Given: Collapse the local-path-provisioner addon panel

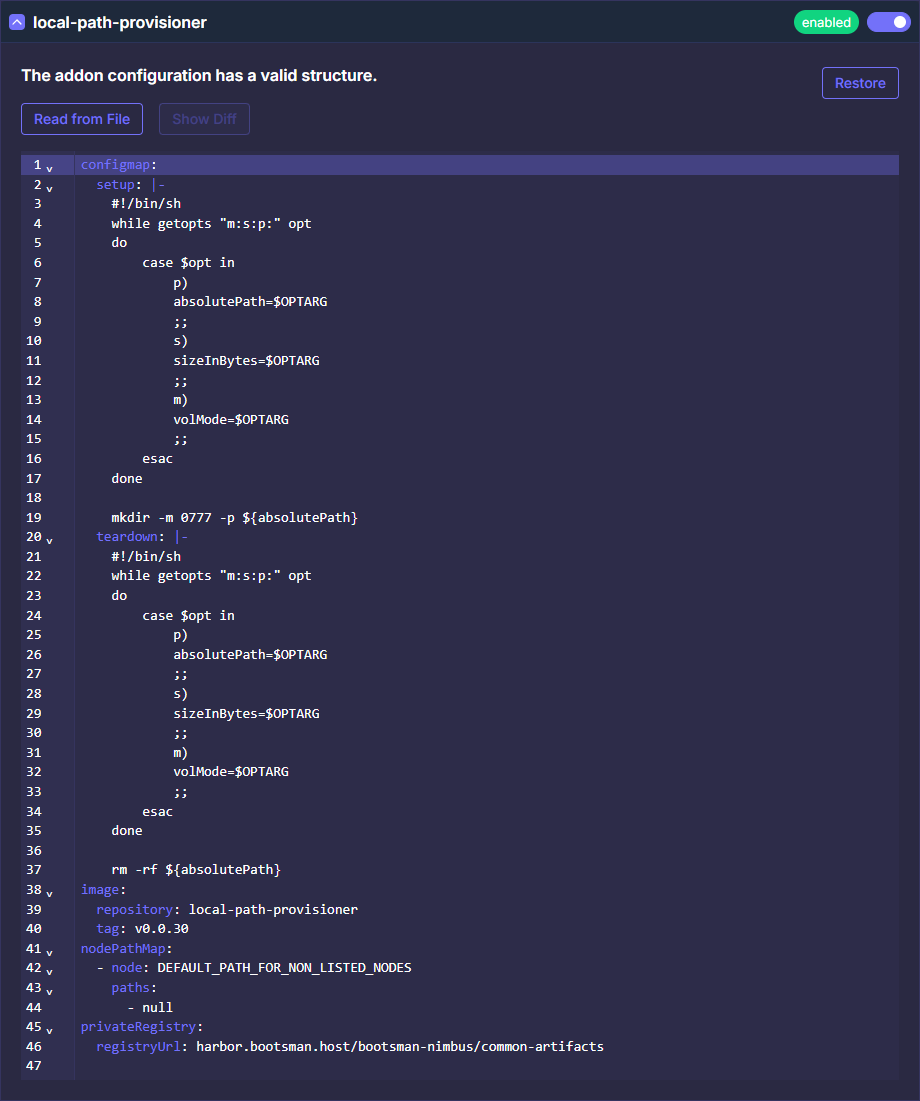Looking at the screenshot, I should point(17,22).
